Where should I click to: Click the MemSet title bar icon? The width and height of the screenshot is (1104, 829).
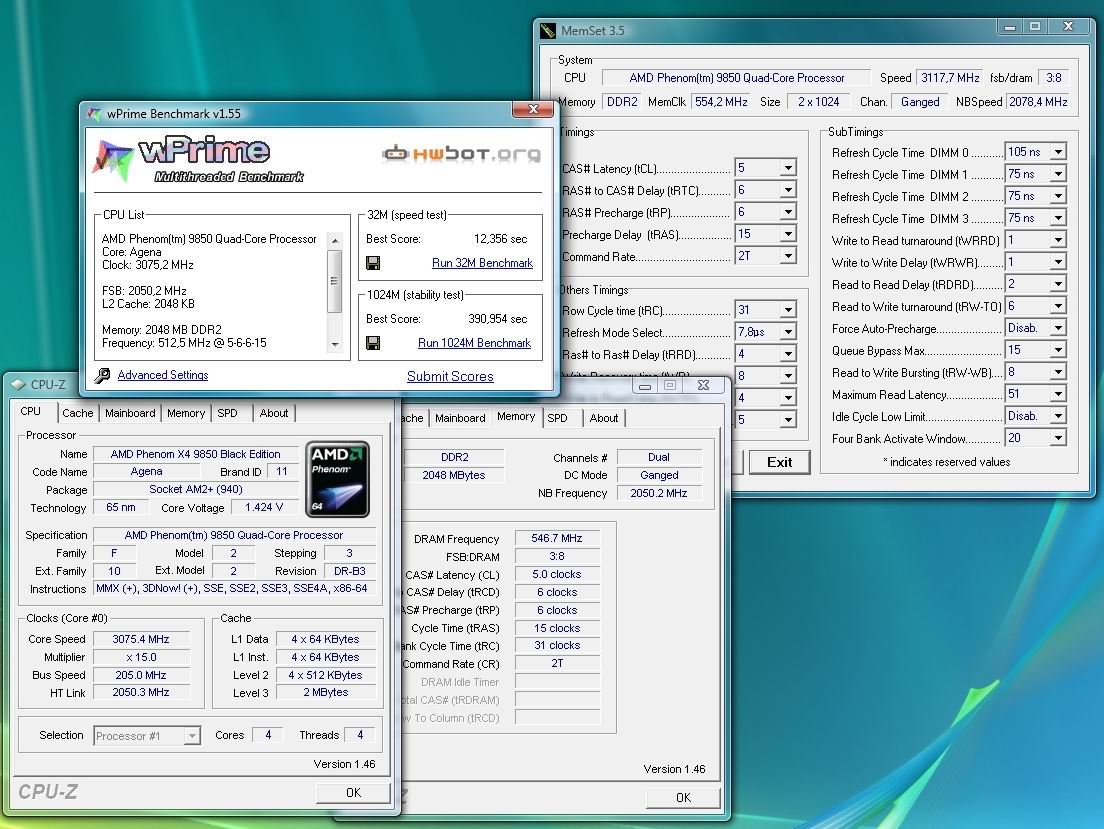pyautogui.click(x=548, y=30)
